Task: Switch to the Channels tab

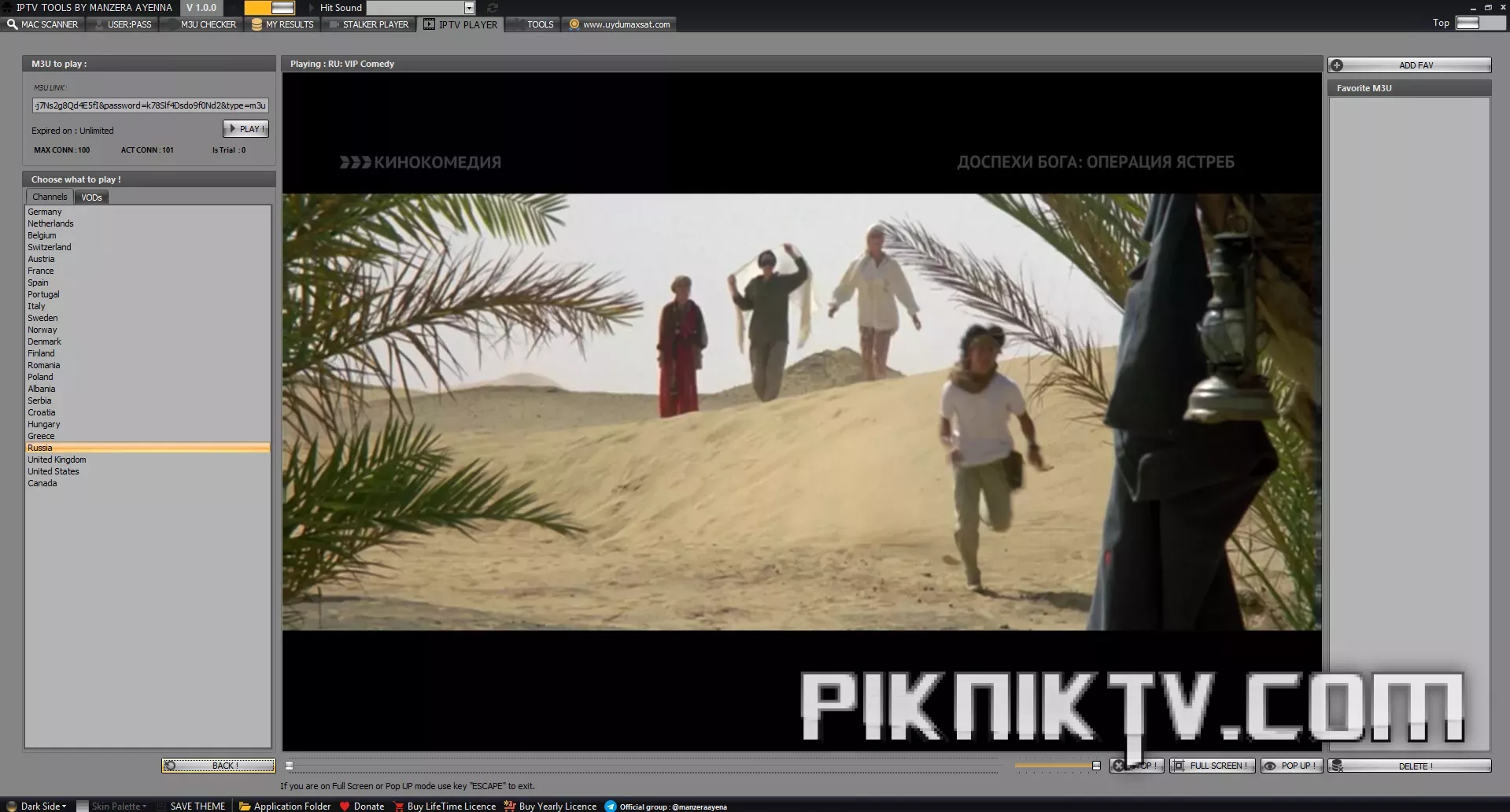Action: point(50,197)
